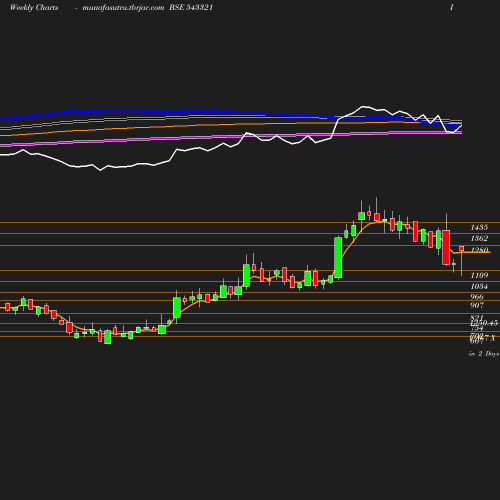Viewport: 500px width, 500px height.
Task: Click the "Weekly Charts" title text
Action: [x=34, y=8]
